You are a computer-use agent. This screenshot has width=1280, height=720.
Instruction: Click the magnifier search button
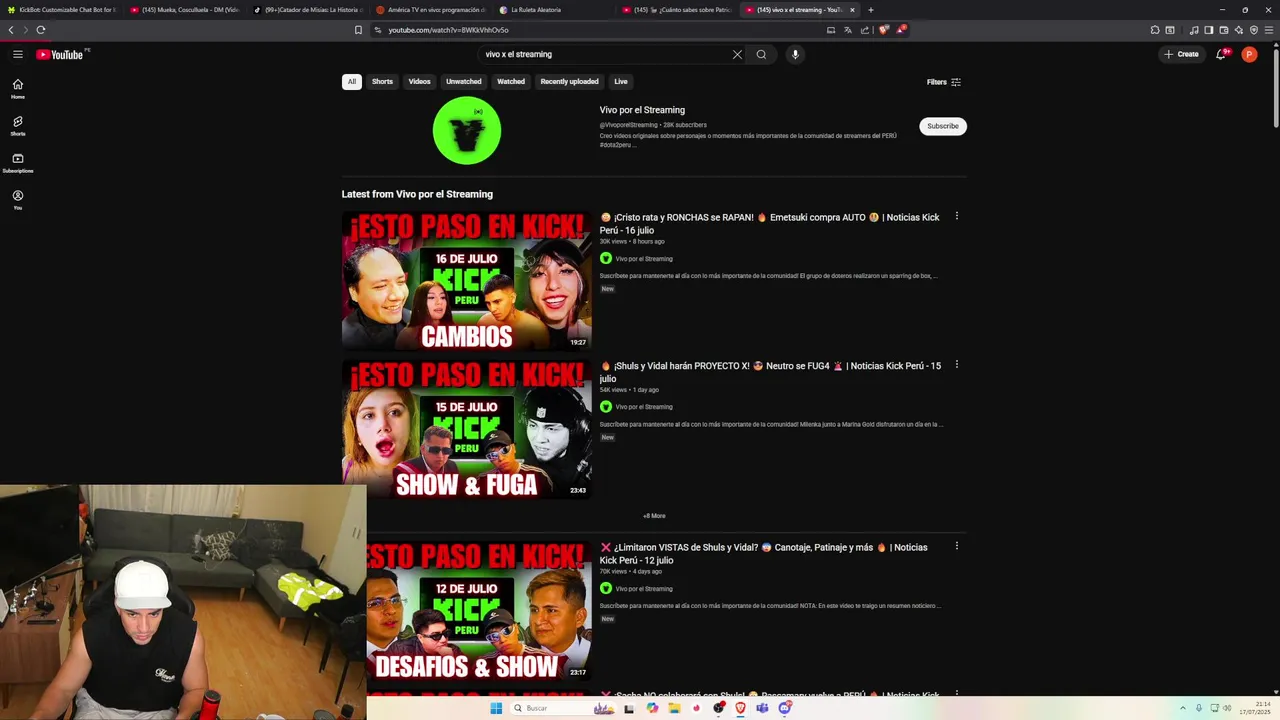[761, 54]
